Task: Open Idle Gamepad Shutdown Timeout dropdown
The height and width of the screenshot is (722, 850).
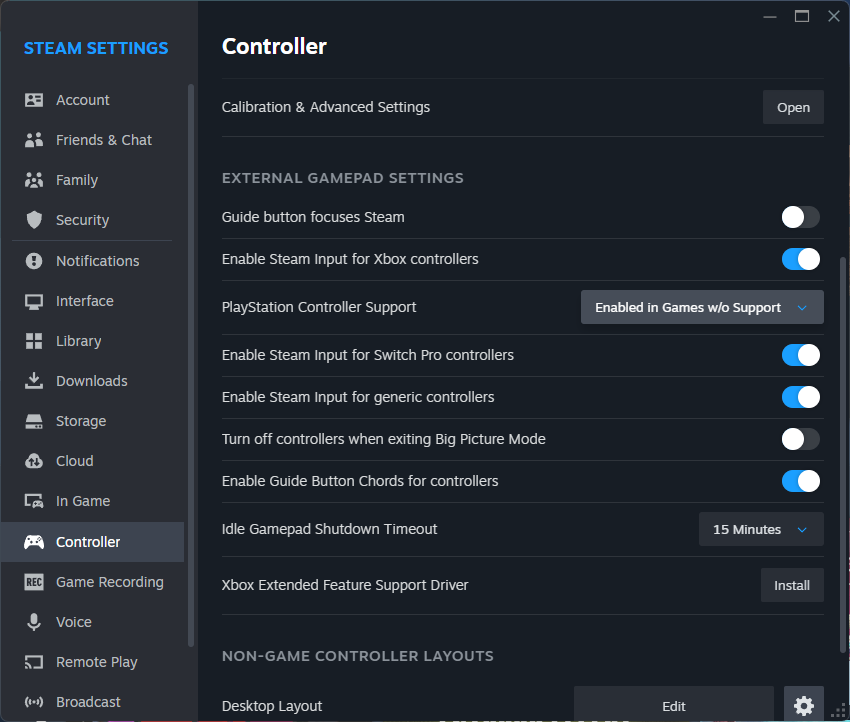Action: tap(761, 529)
